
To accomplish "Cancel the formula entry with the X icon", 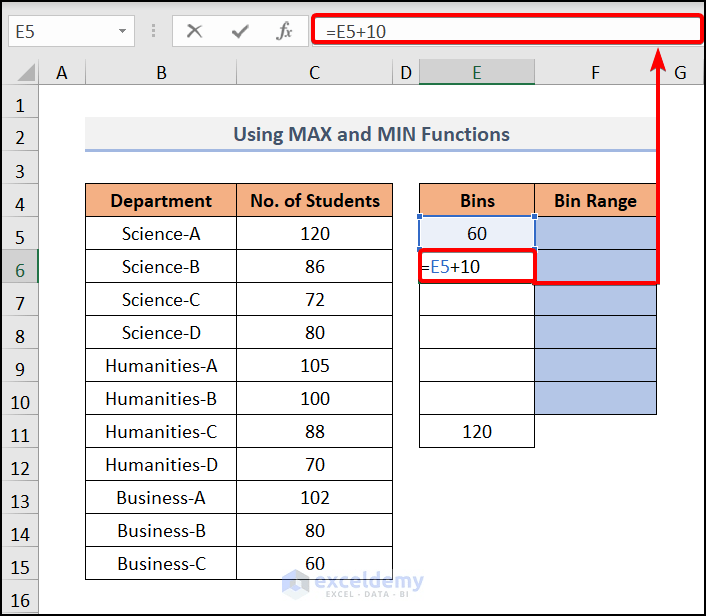I will click(195, 31).
